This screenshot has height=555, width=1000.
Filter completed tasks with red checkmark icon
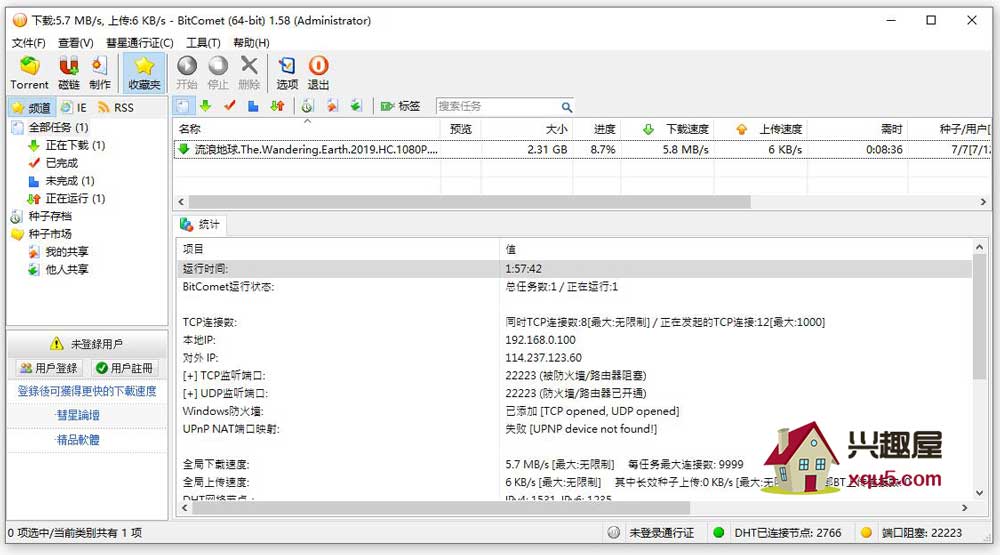point(230,106)
